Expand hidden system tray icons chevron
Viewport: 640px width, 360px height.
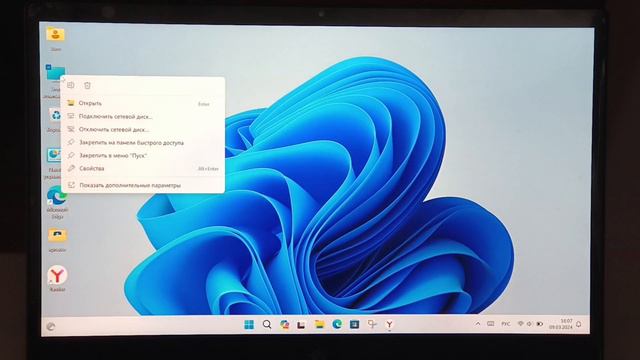478,324
